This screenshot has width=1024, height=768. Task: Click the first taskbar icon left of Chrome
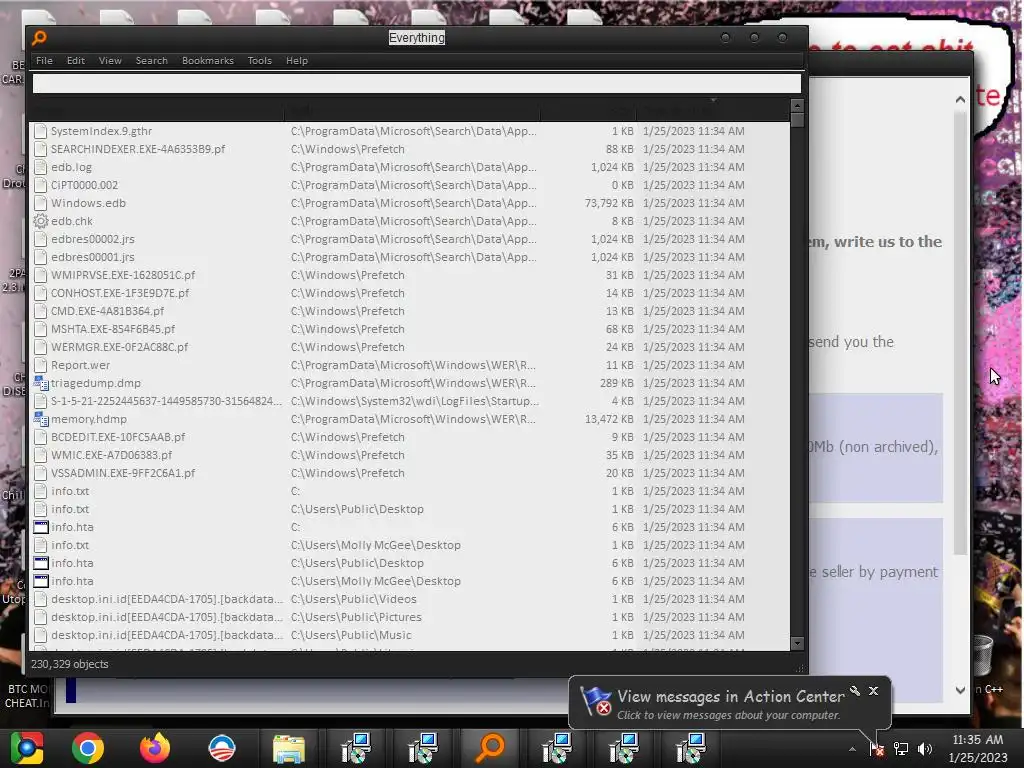pos(27,748)
